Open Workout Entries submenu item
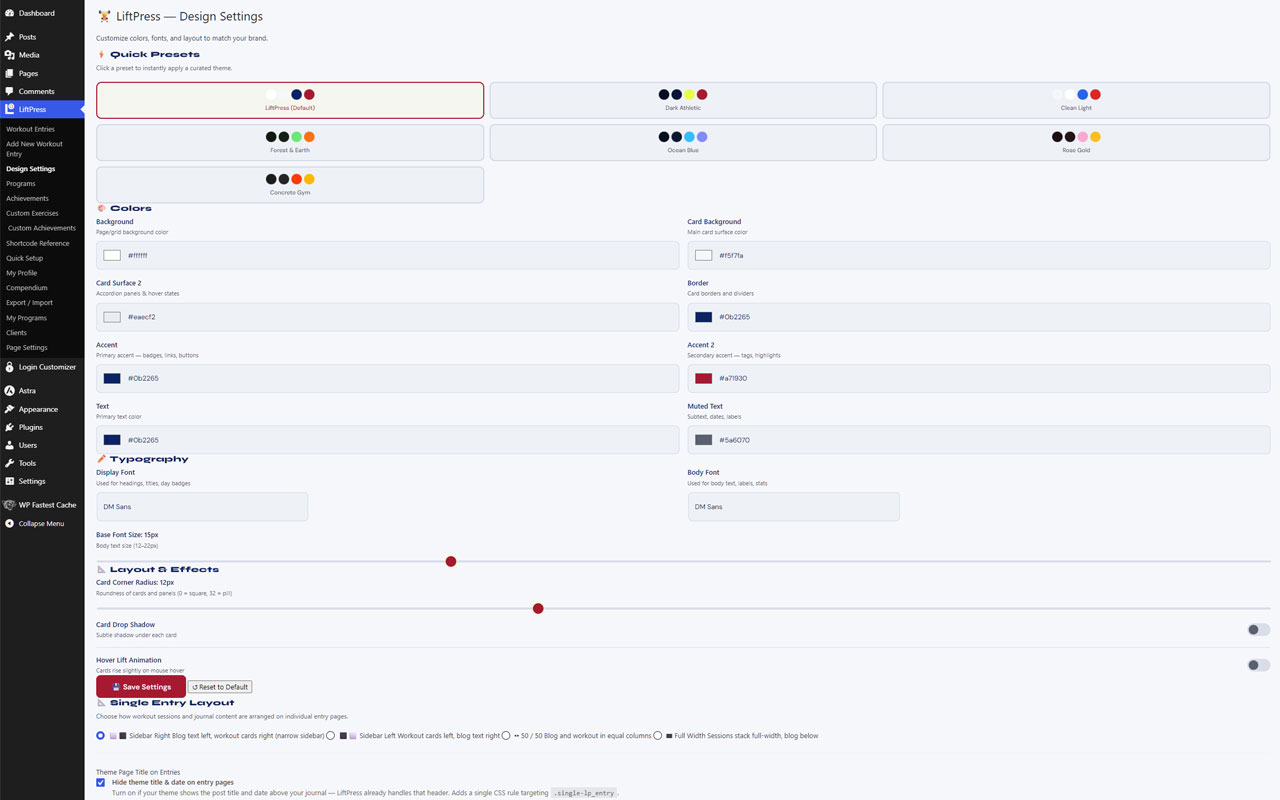 (x=30, y=129)
